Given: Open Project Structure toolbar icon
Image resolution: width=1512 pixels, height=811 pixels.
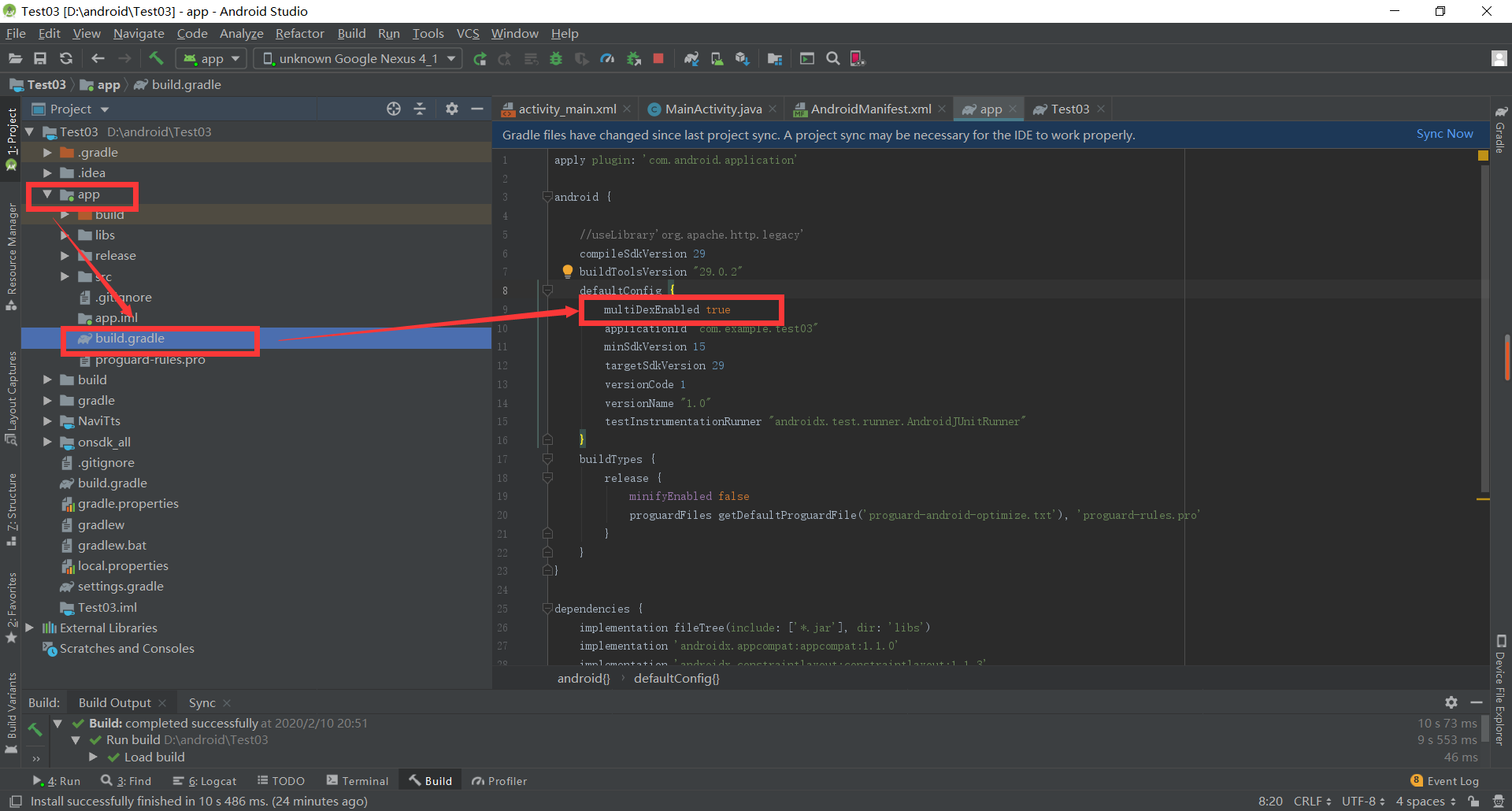Looking at the screenshot, I should (775, 58).
